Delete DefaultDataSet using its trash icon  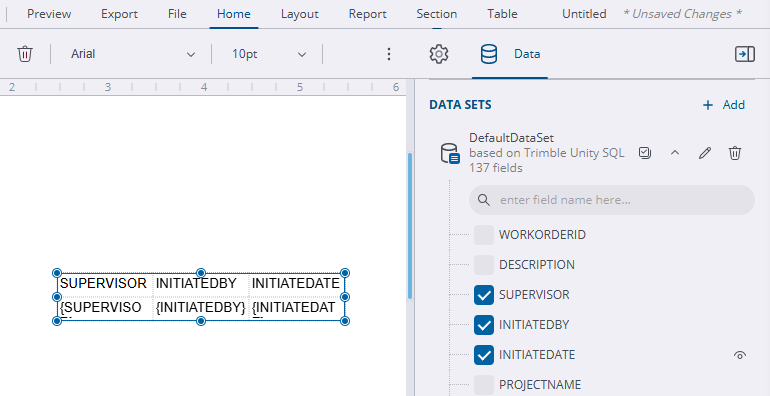[x=735, y=153]
